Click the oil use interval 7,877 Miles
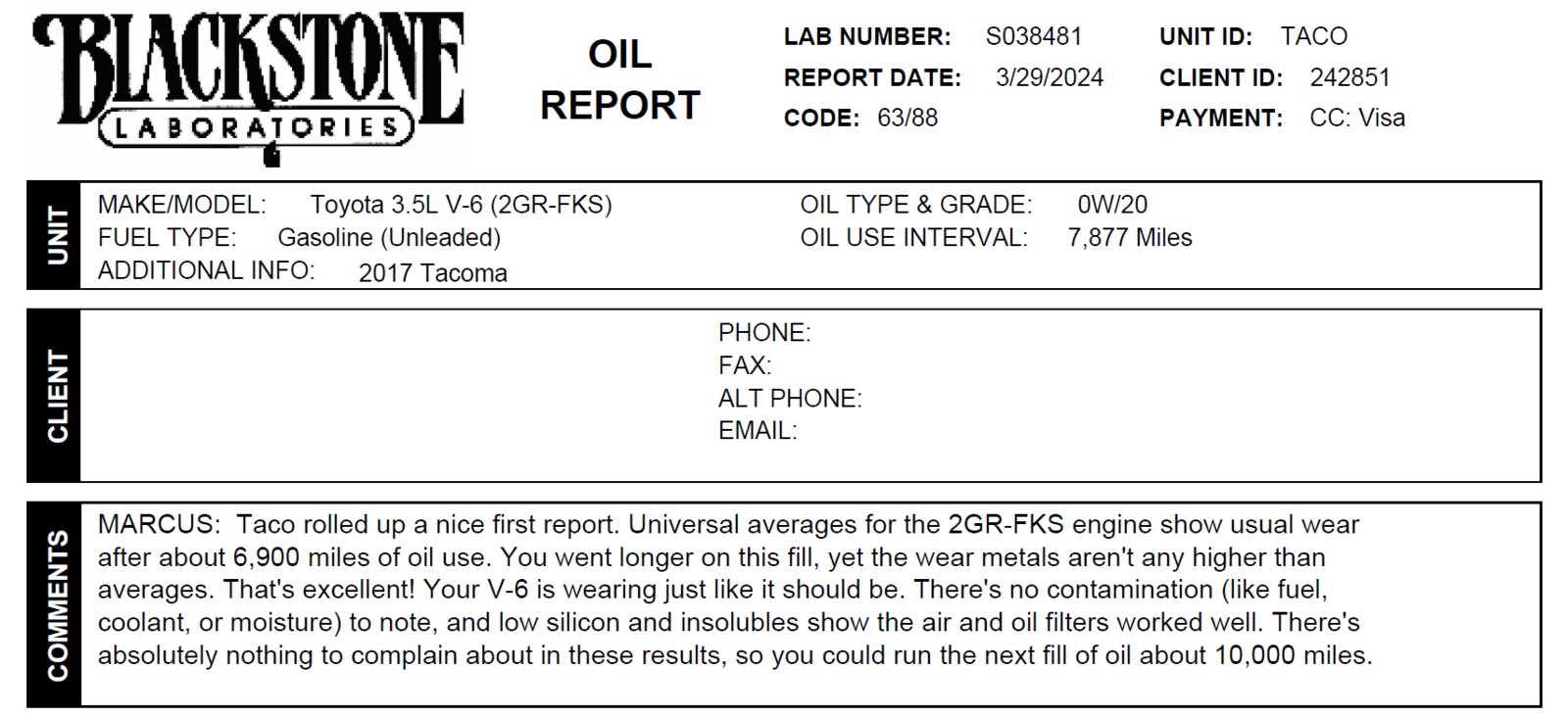The height and width of the screenshot is (718, 1568). 1130,238
